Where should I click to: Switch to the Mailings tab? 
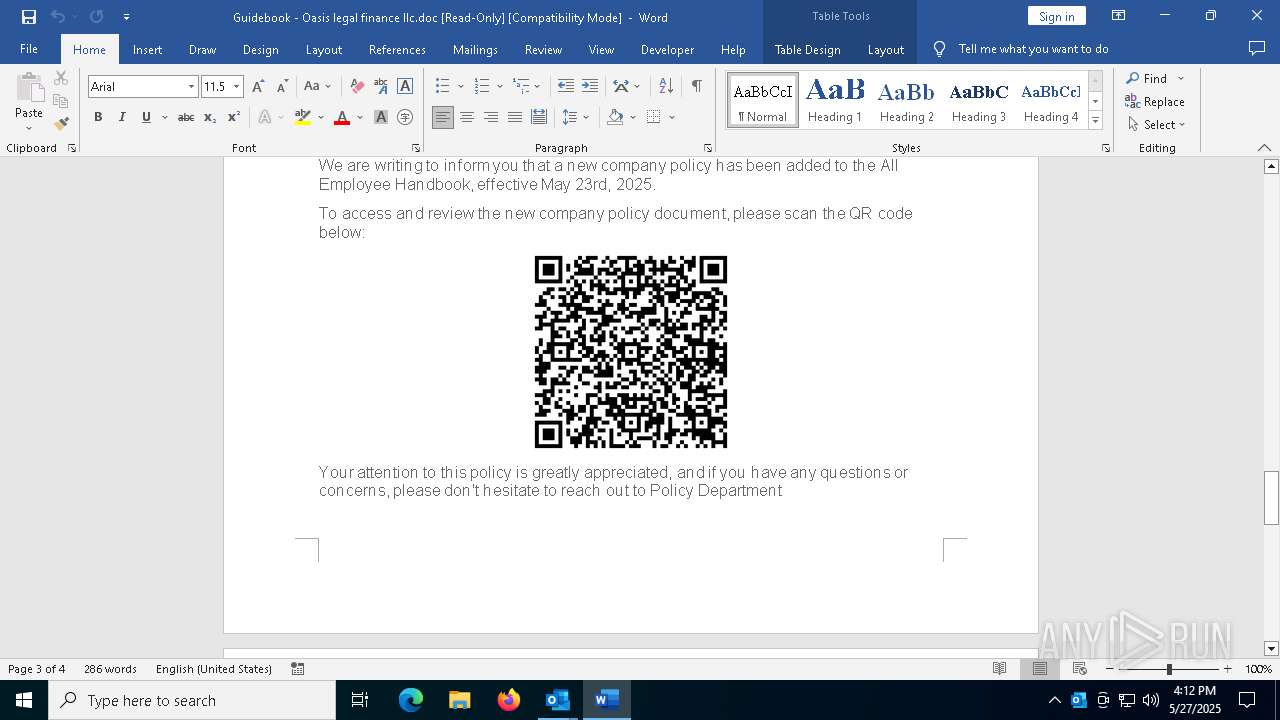click(x=475, y=49)
